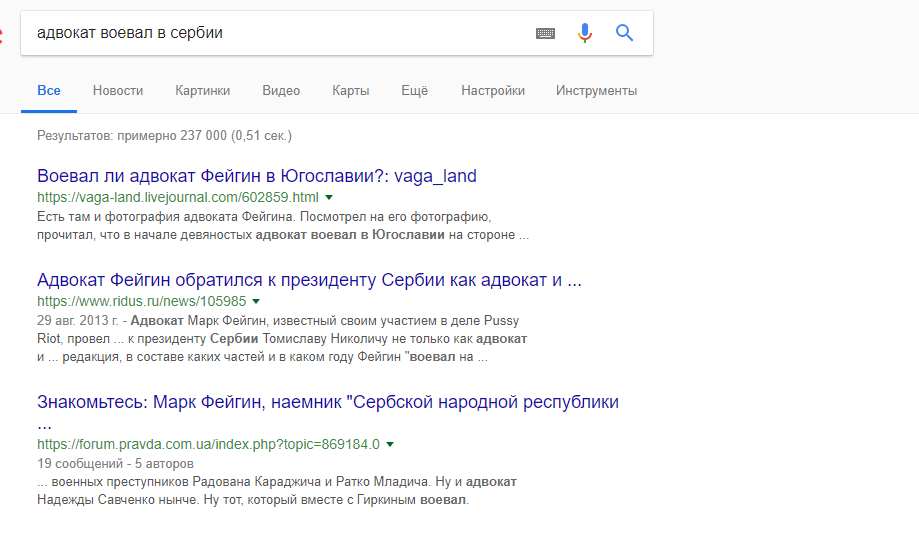Viewport: 919px width, 535px height.
Task: Select the Все results tab
Action: (x=49, y=91)
